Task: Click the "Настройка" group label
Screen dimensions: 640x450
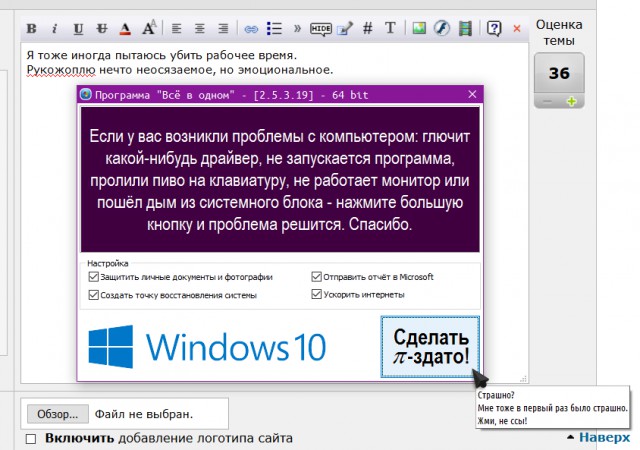Action: tap(108, 263)
